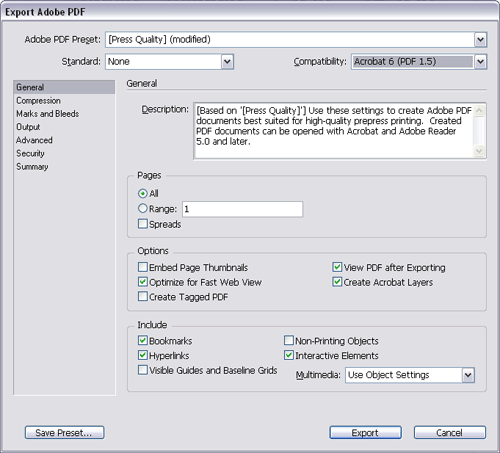Screen dimensions: 500x453
Task: Select the All pages radio button
Action: pos(143,193)
